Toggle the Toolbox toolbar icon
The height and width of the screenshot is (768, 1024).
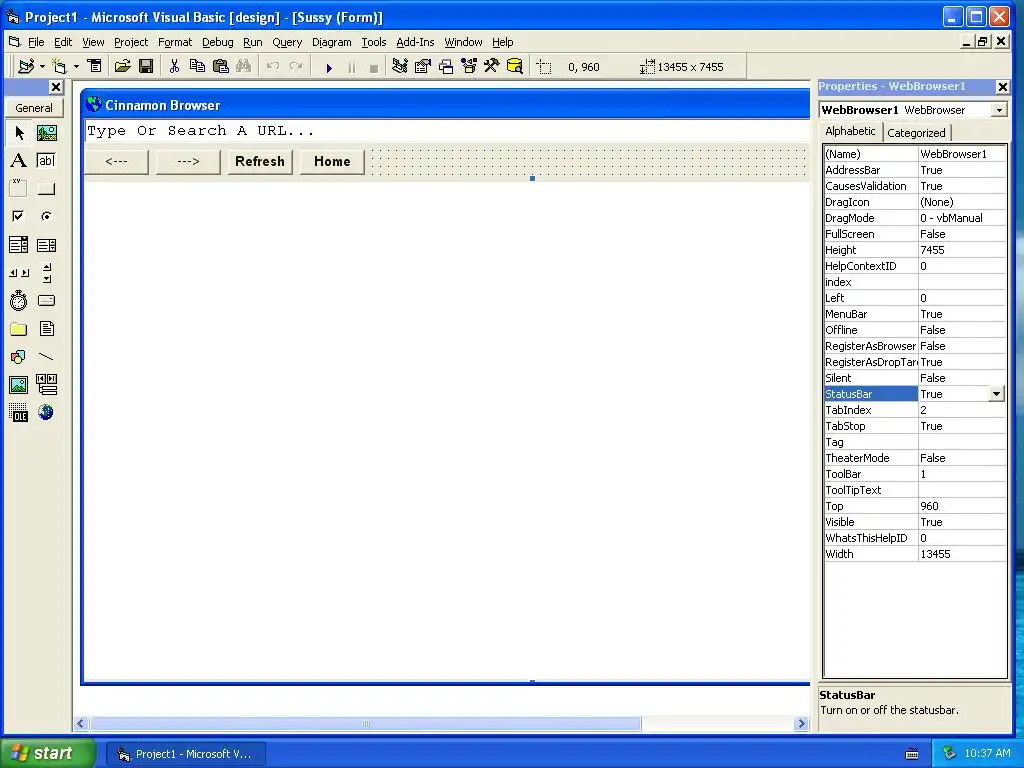point(491,67)
